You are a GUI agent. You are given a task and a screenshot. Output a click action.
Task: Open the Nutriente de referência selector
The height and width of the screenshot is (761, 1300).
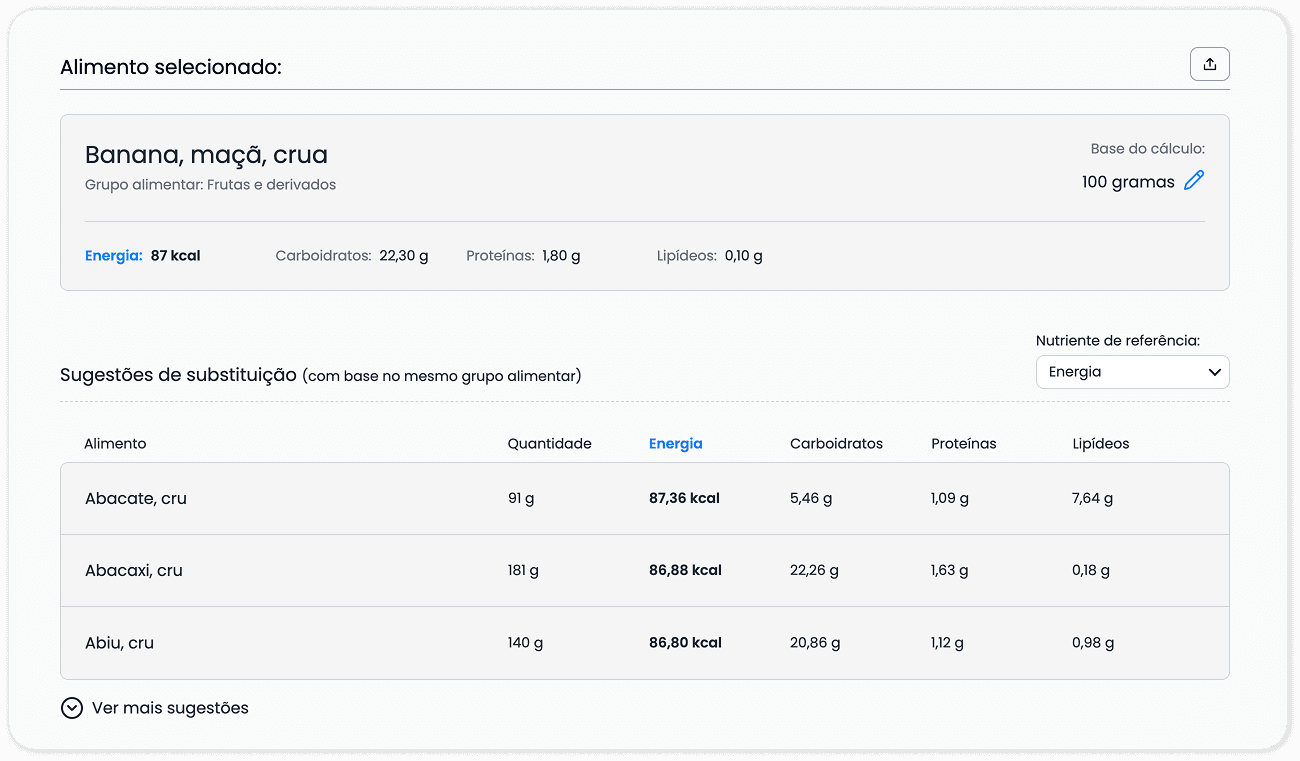[1132, 371]
